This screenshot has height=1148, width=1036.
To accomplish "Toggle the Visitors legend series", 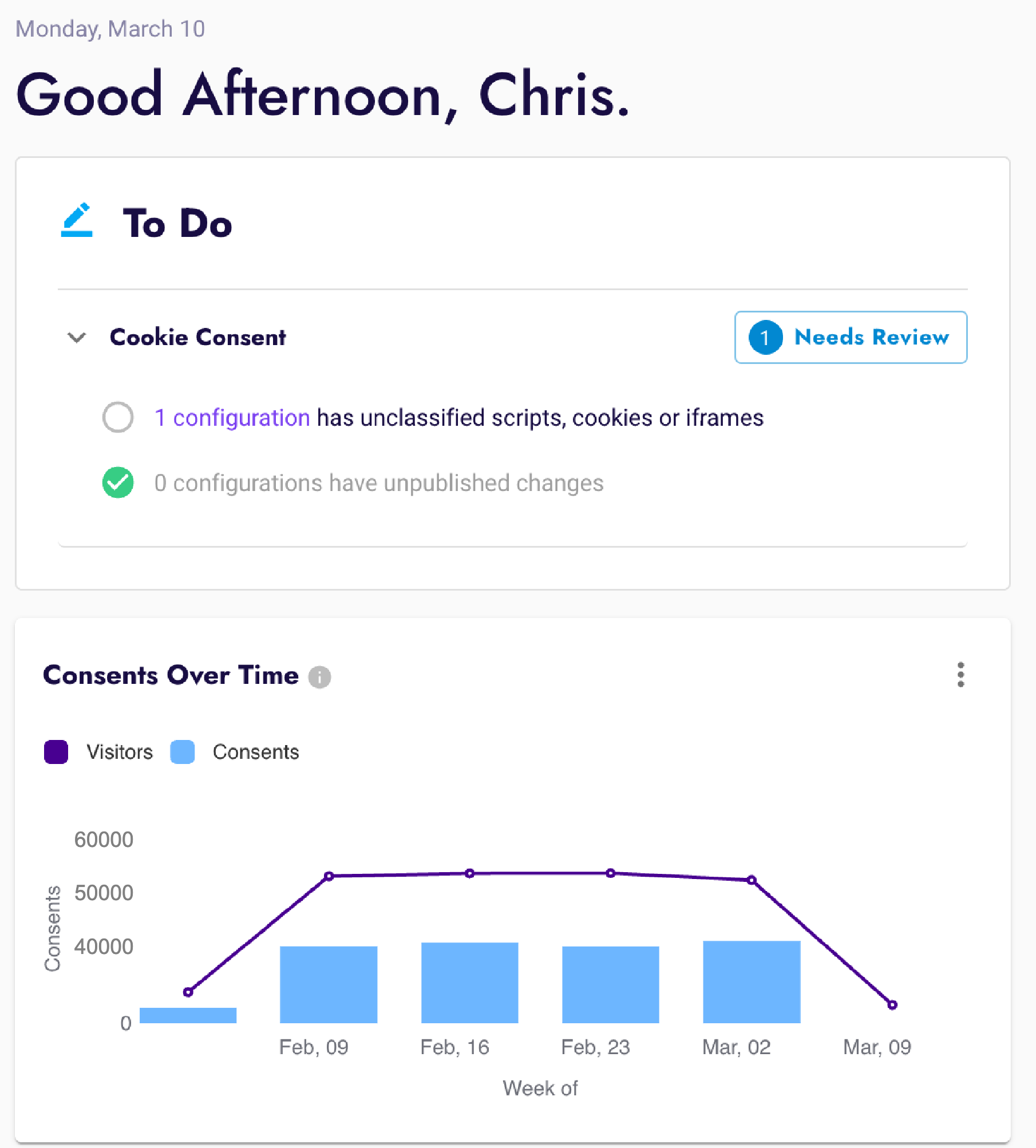I will (x=98, y=752).
